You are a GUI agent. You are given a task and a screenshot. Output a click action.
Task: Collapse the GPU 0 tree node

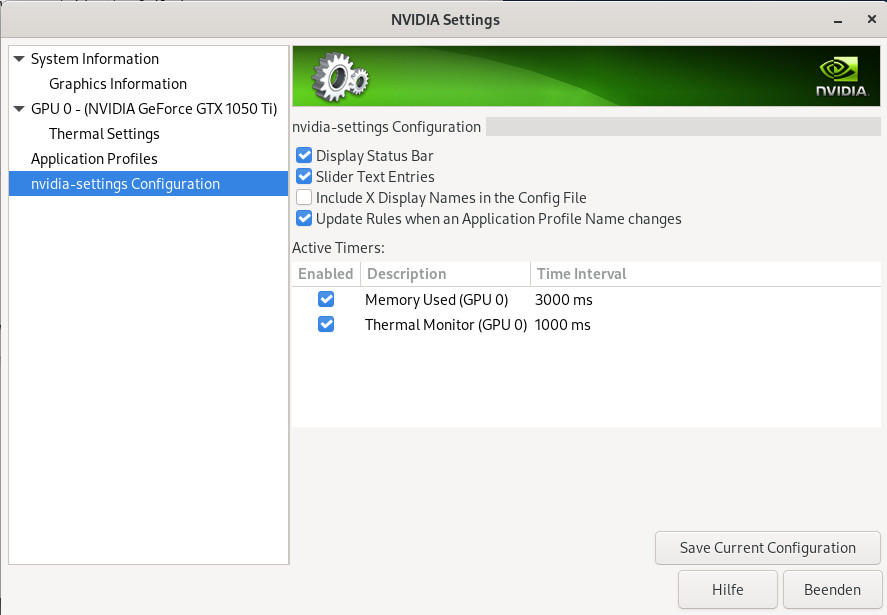pos(19,109)
